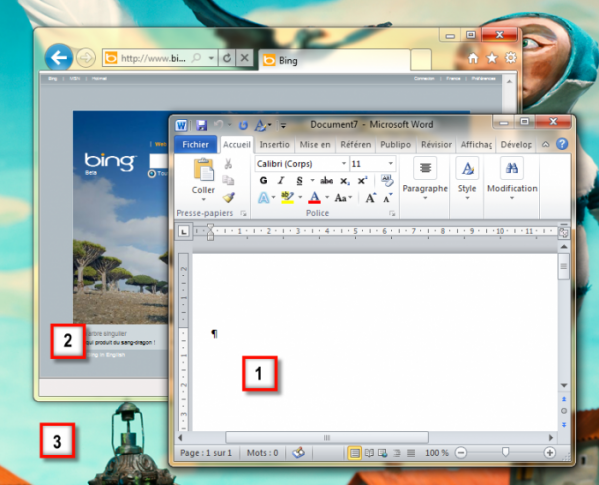Toggle superscript formatting (x²)
599x485 pixels.
[x=362, y=180]
